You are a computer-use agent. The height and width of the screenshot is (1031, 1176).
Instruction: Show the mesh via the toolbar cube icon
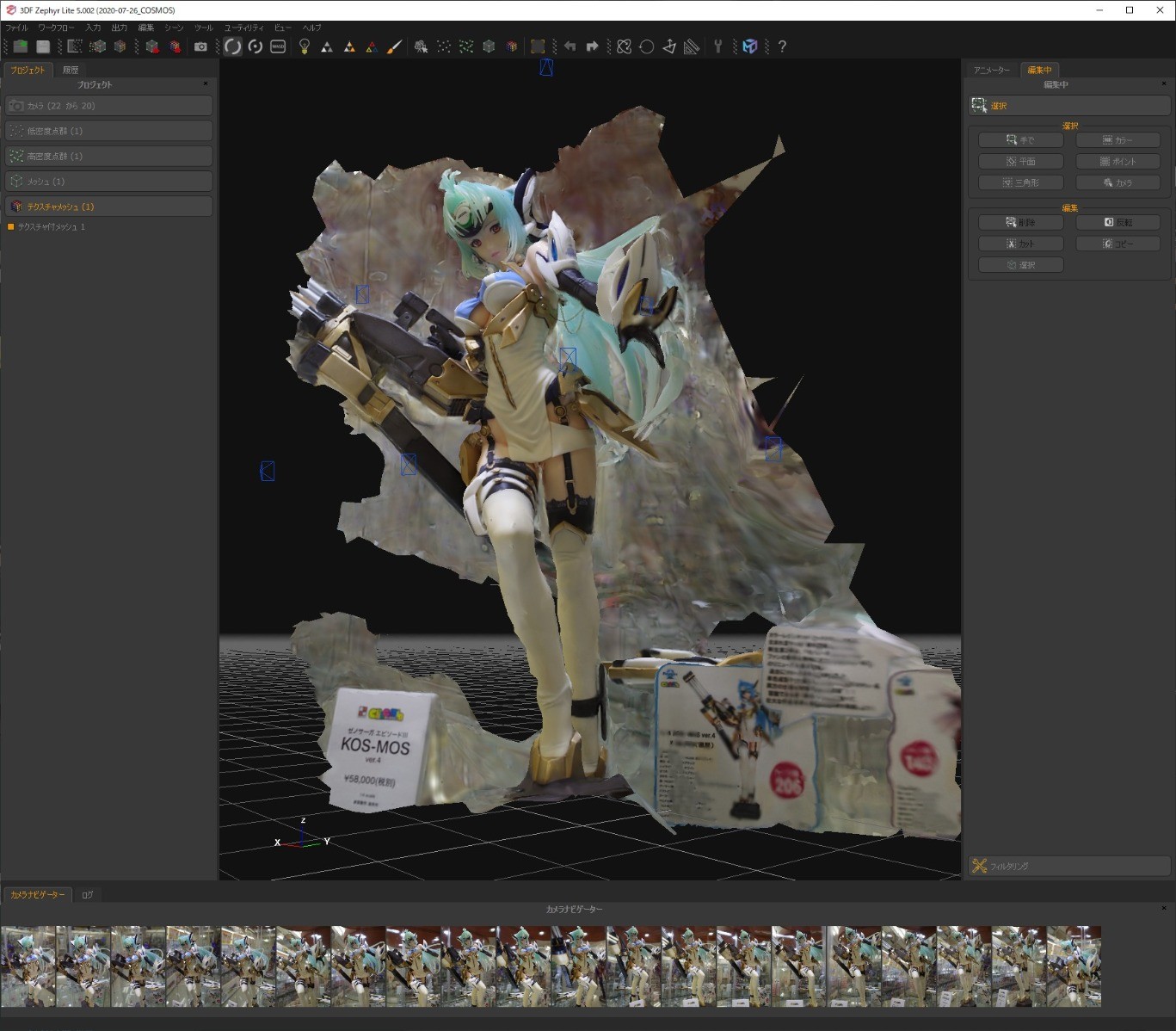tap(489, 46)
